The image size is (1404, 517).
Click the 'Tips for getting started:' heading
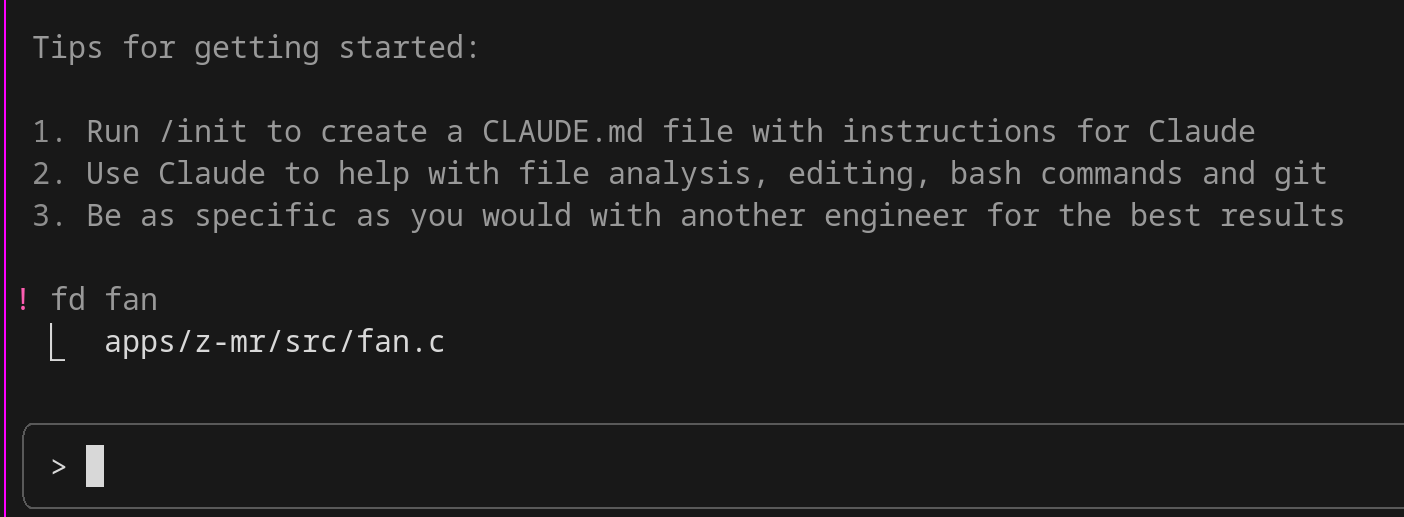[257, 48]
